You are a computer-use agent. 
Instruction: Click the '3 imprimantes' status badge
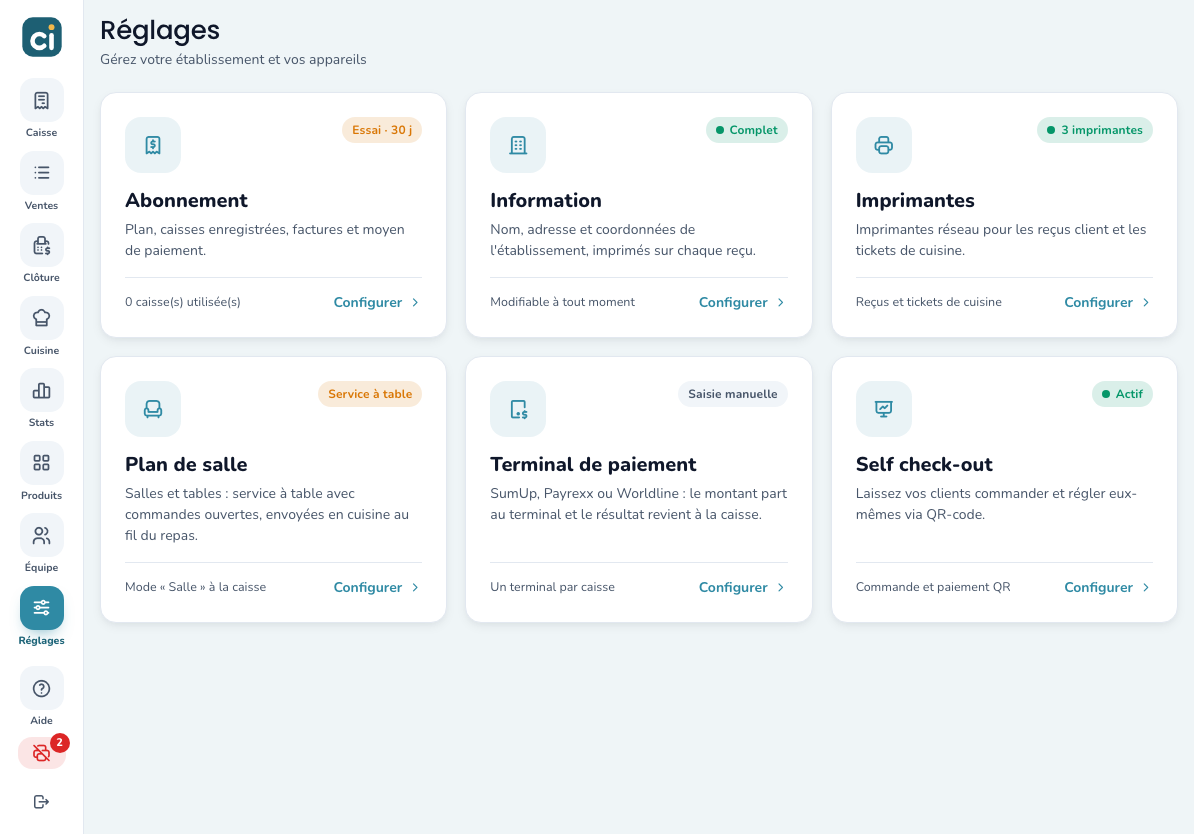1095,130
